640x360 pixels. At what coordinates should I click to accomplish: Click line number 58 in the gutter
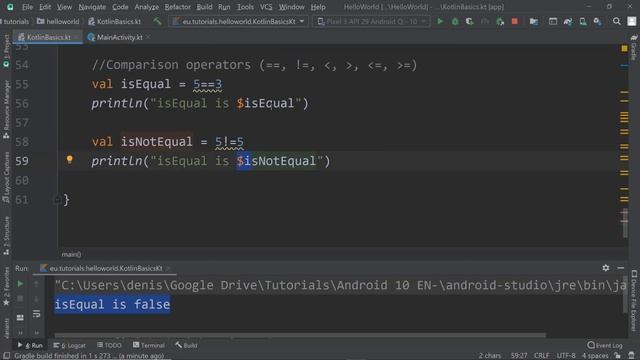22,142
